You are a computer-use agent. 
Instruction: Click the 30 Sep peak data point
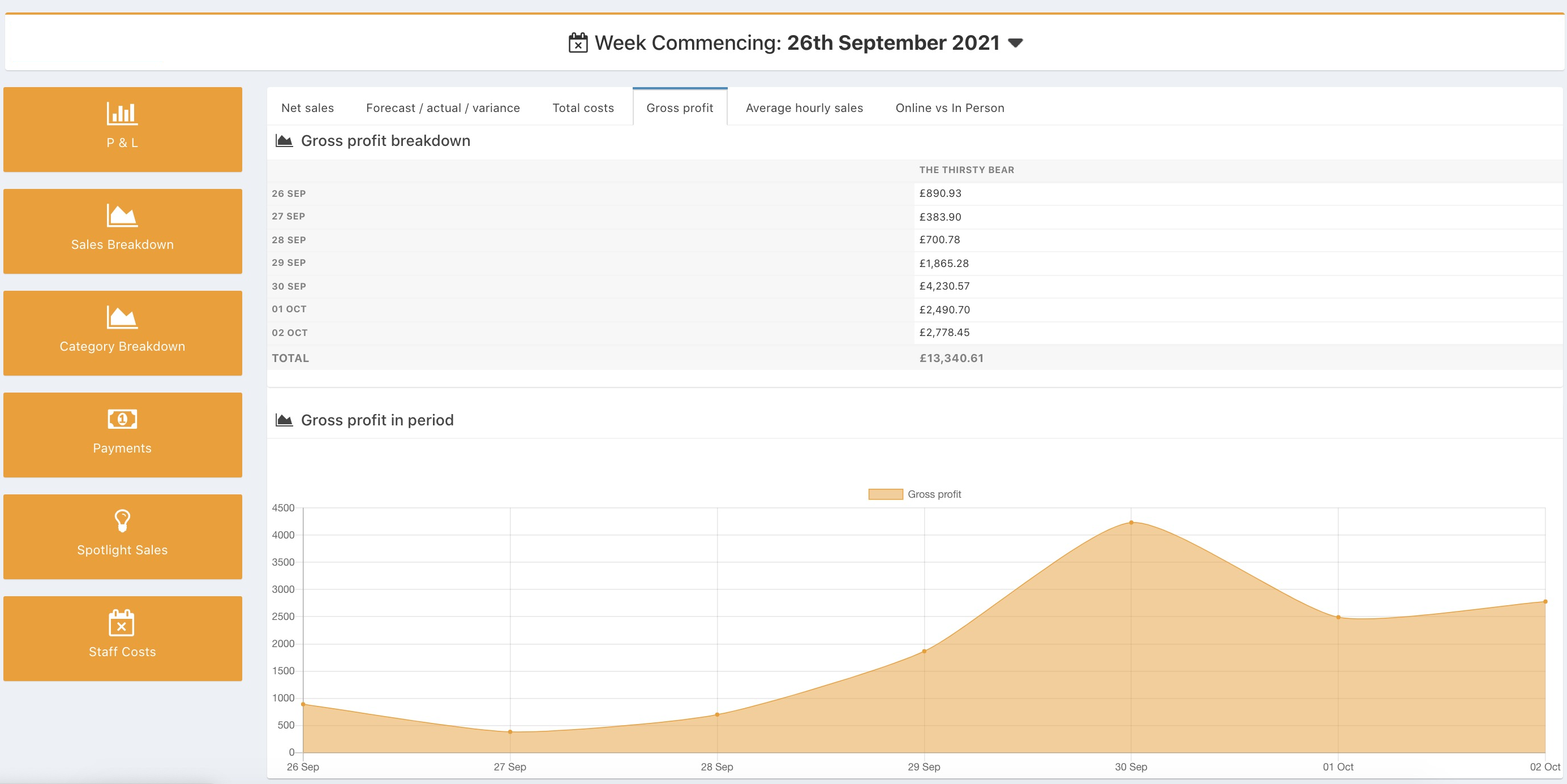pos(1131,523)
